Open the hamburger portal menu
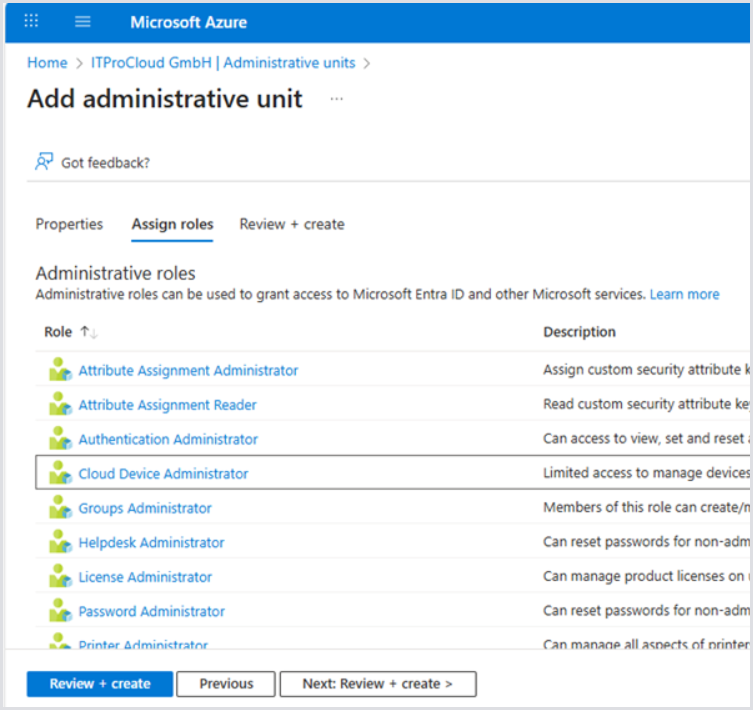753x710 pixels. pos(83,22)
